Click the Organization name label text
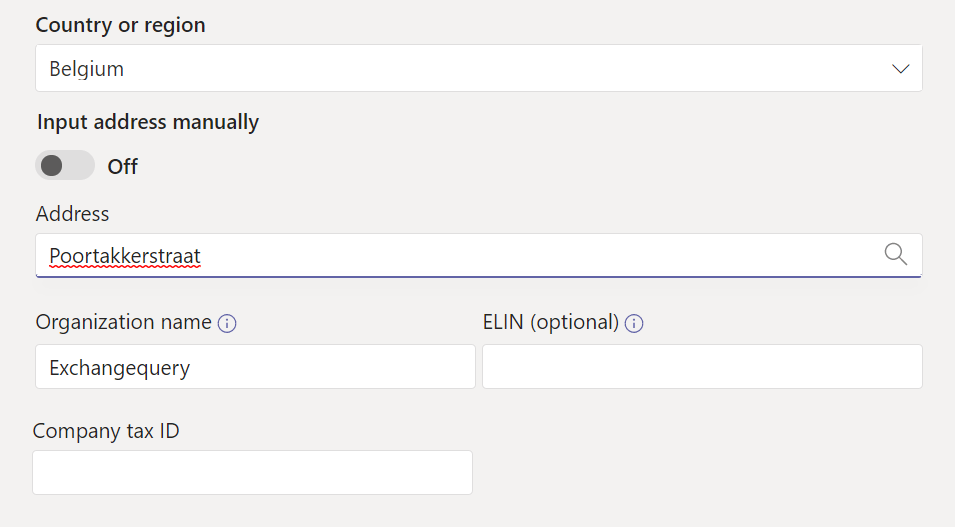The height and width of the screenshot is (527, 955). 123,322
